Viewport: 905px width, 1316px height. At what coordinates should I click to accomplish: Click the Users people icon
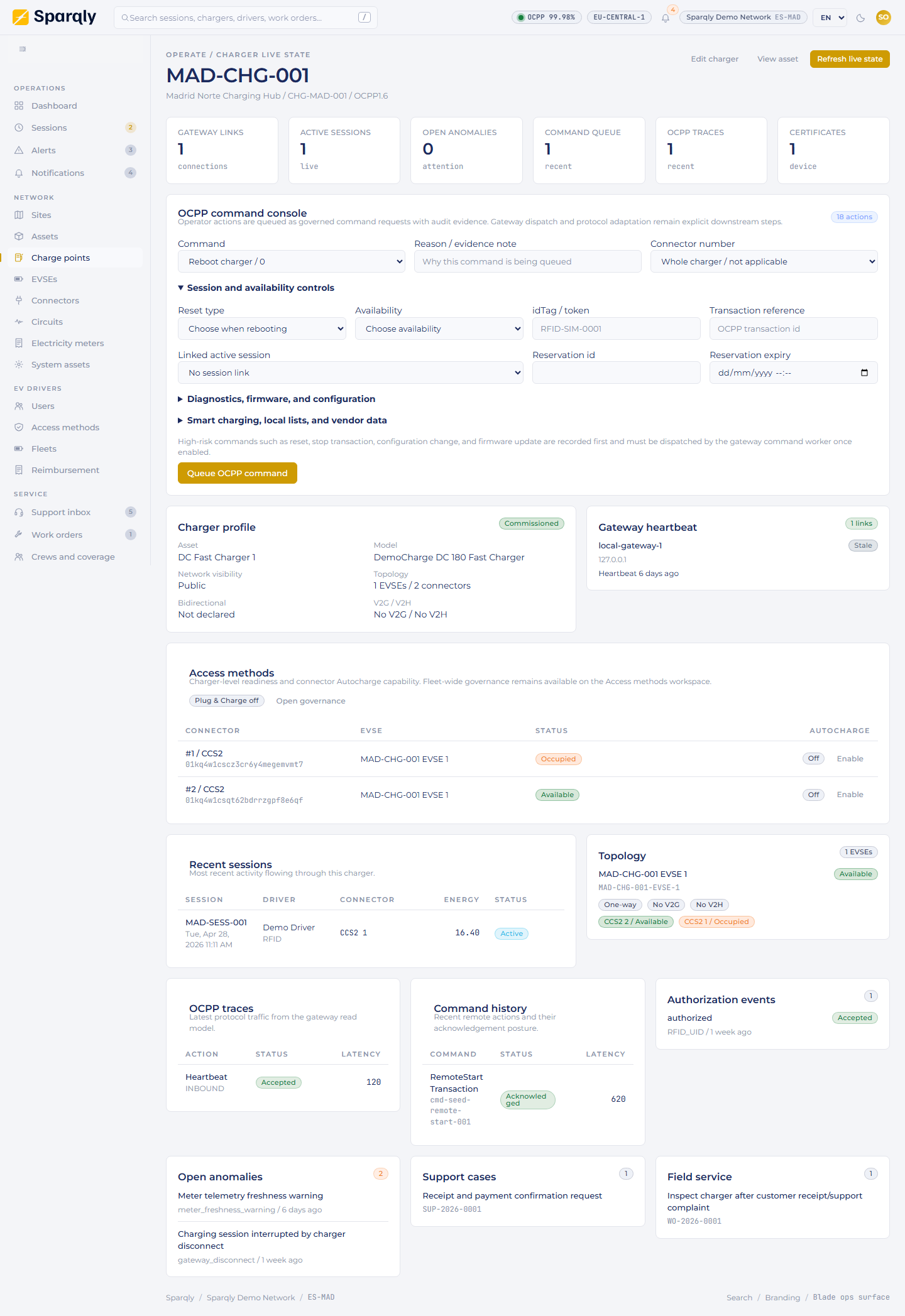click(x=19, y=406)
